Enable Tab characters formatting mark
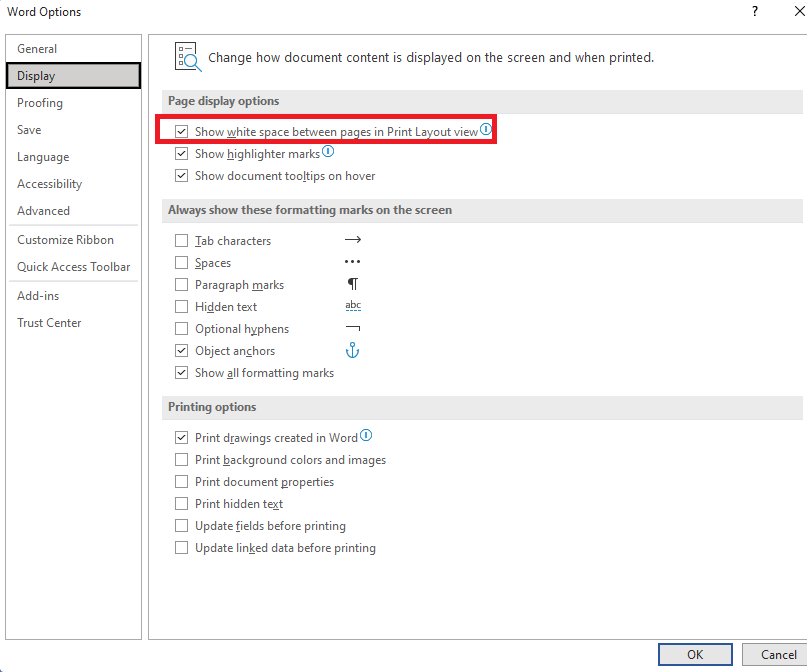 coord(181,241)
